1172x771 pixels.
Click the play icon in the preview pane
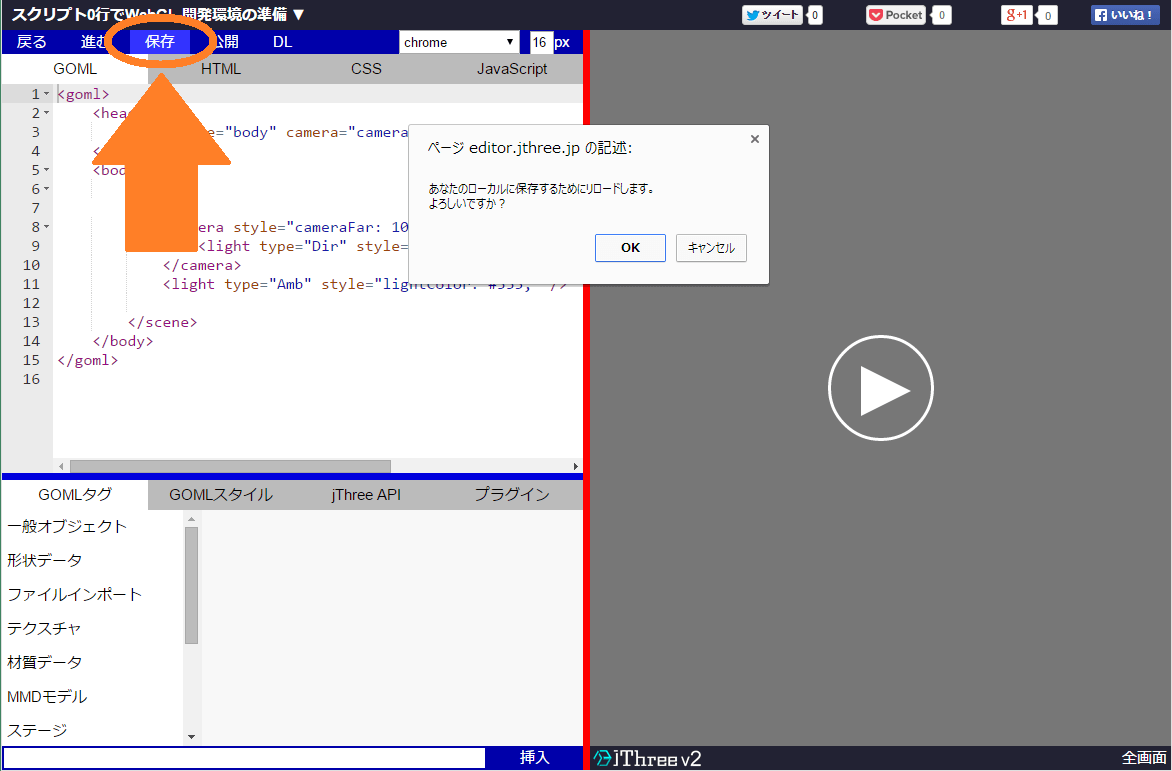pyautogui.click(x=881, y=387)
